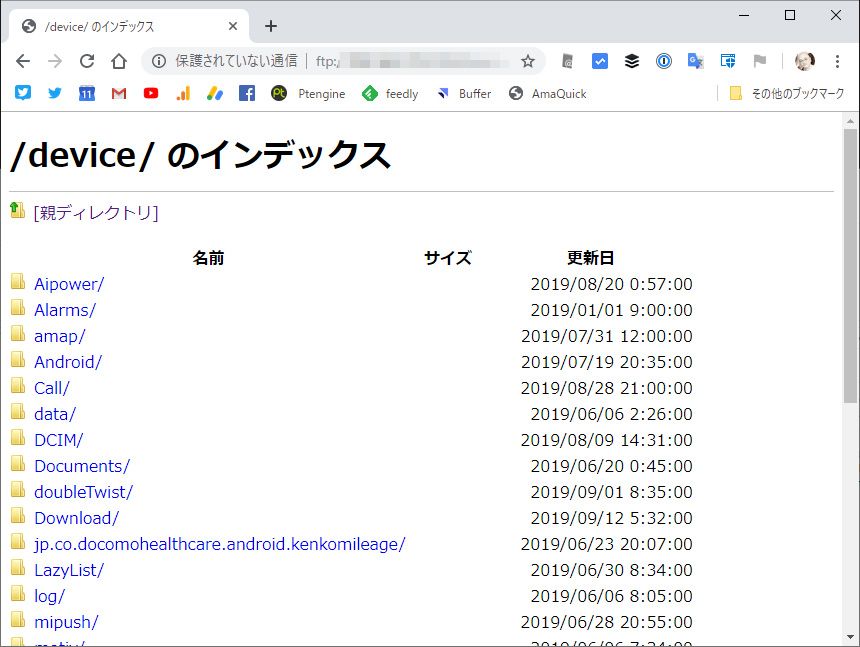Close the /device/ のインデックス tab
The width and height of the screenshot is (860, 647).
pos(233,26)
